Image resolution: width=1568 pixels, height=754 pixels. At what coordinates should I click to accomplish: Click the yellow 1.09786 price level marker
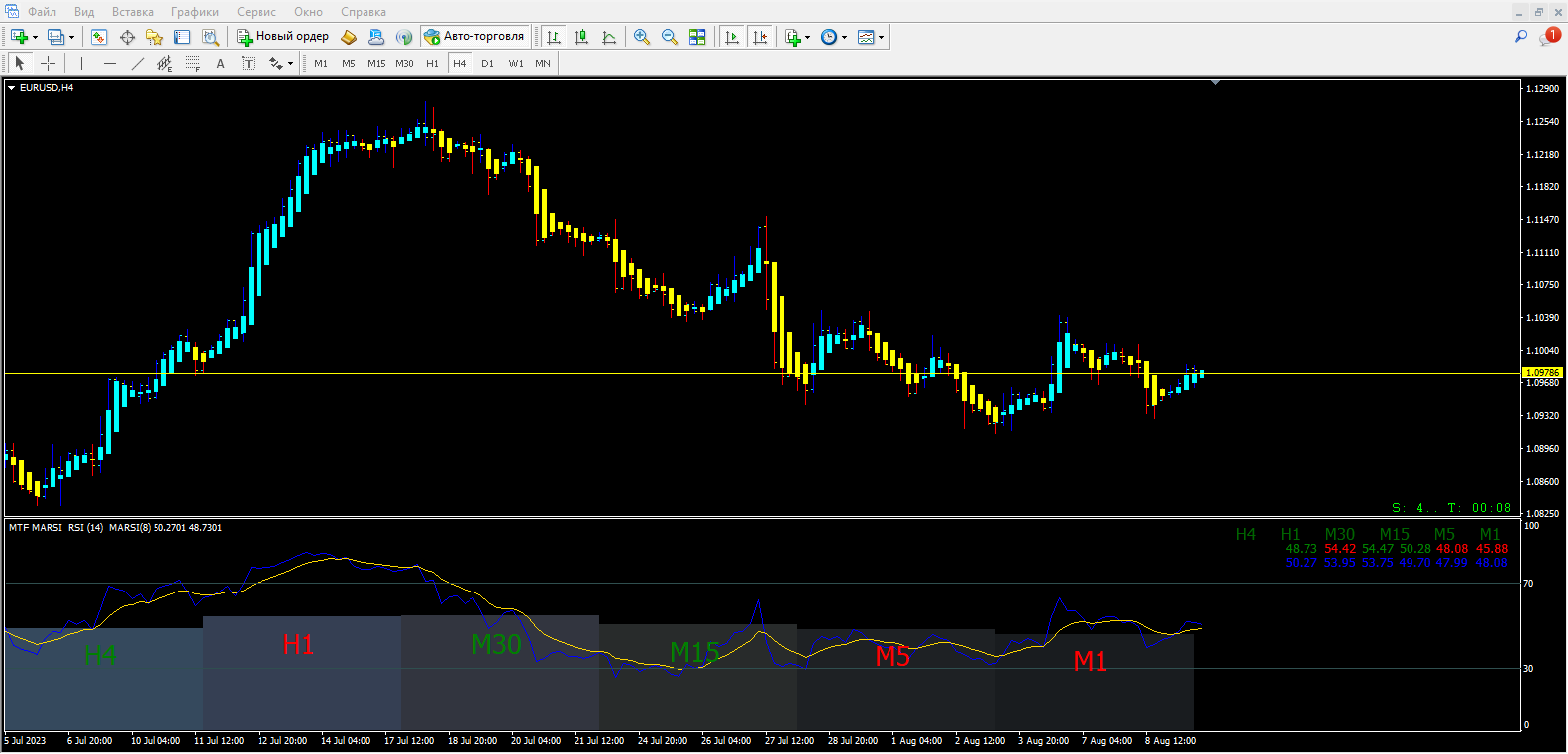pos(1541,373)
